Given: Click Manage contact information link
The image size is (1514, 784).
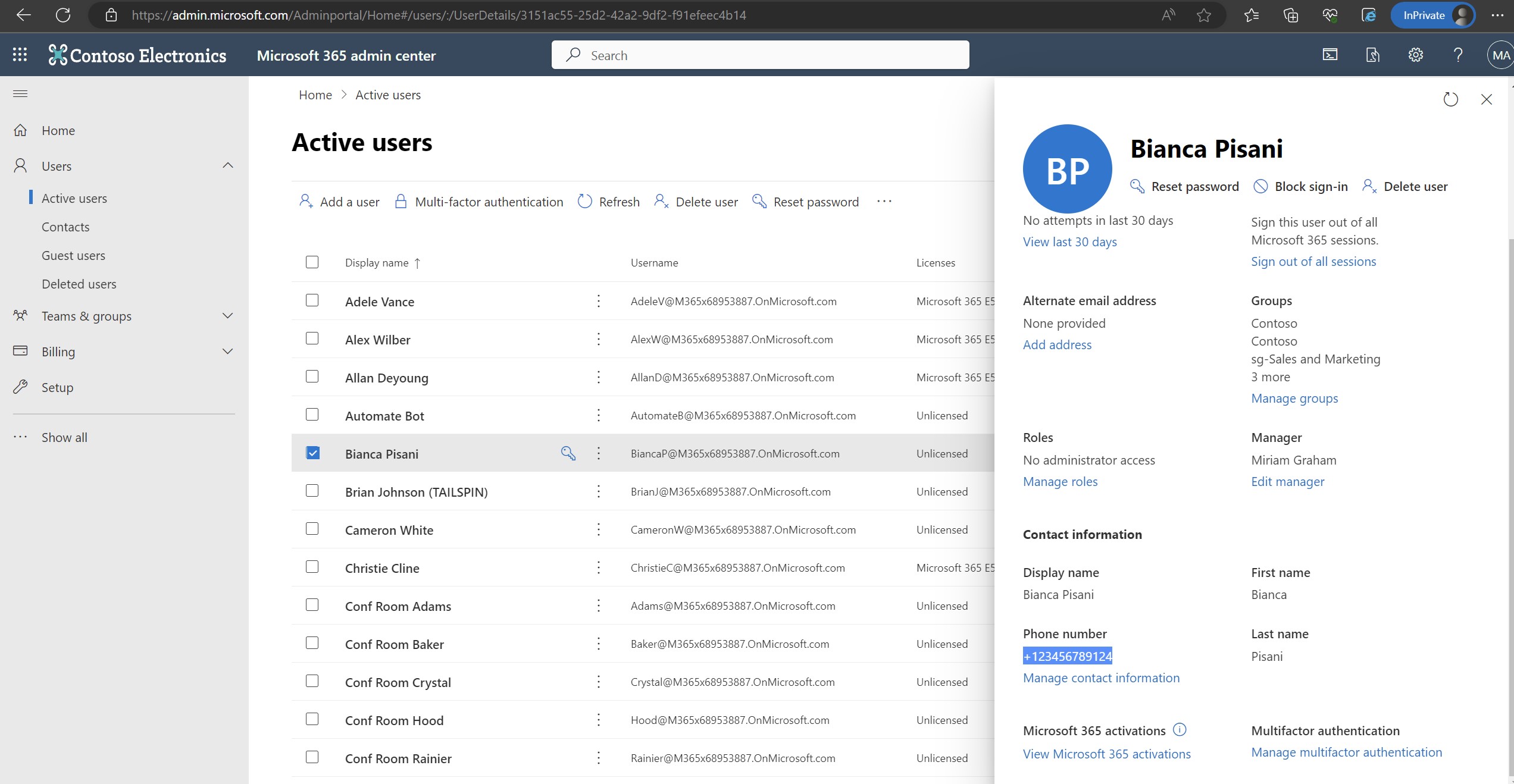Looking at the screenshot, I should [x=1101, y=678].
